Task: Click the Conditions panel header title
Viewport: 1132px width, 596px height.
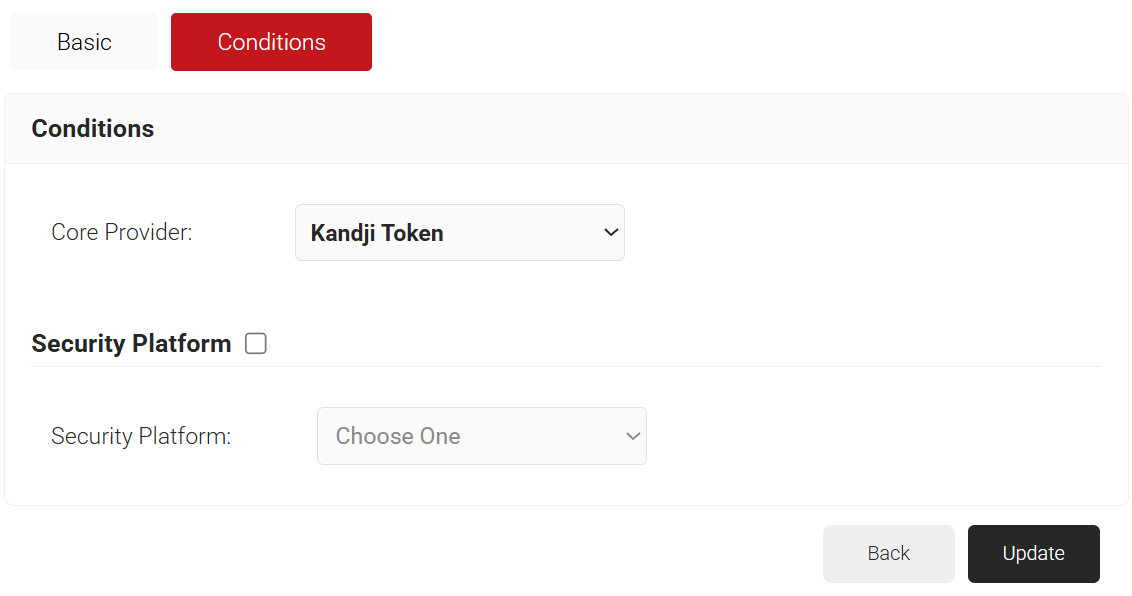Action: coord(93,129)
